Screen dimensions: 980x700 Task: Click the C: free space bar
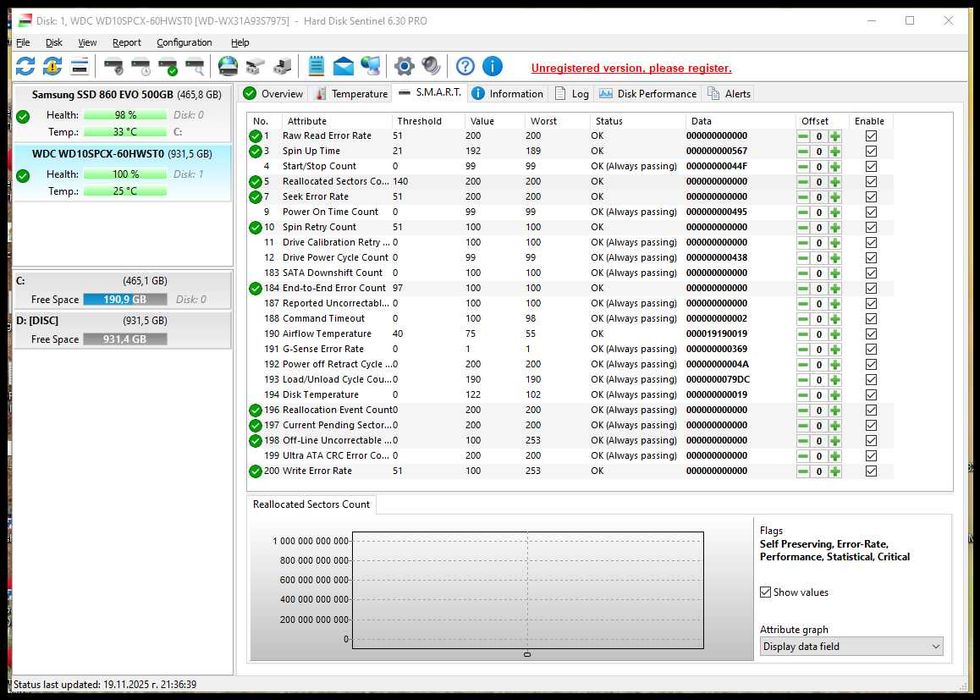tap(125, 300)
